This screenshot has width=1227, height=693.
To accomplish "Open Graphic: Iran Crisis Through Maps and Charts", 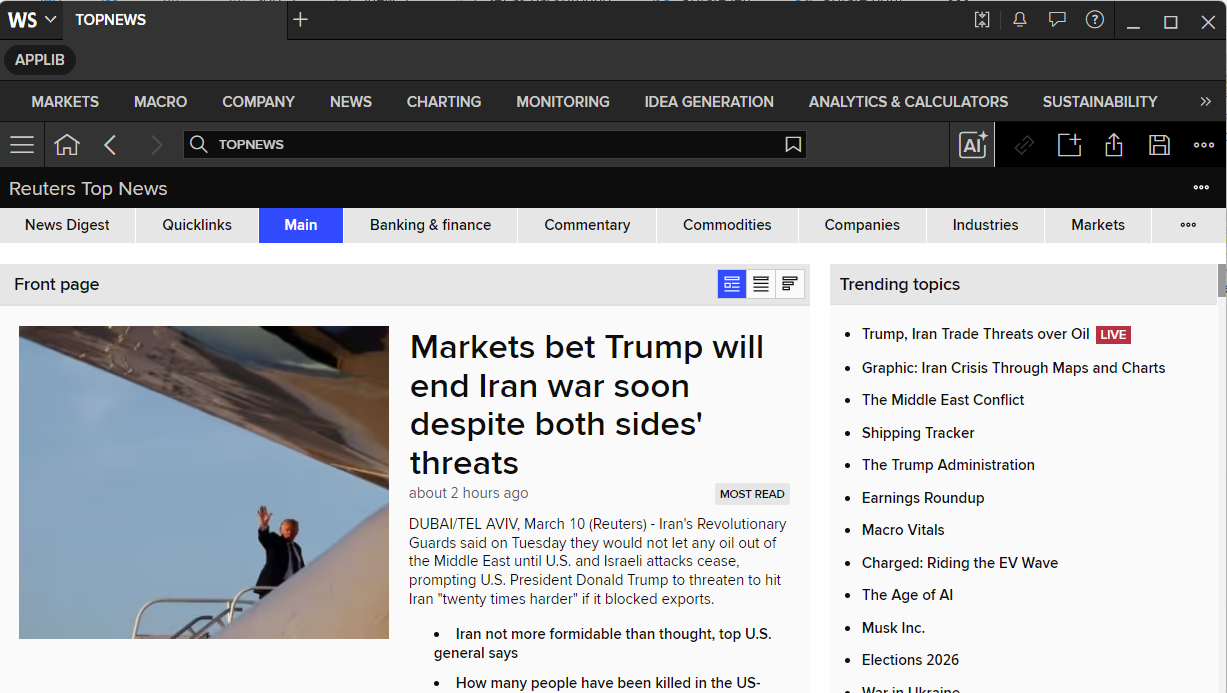I will click(1013, 368).
